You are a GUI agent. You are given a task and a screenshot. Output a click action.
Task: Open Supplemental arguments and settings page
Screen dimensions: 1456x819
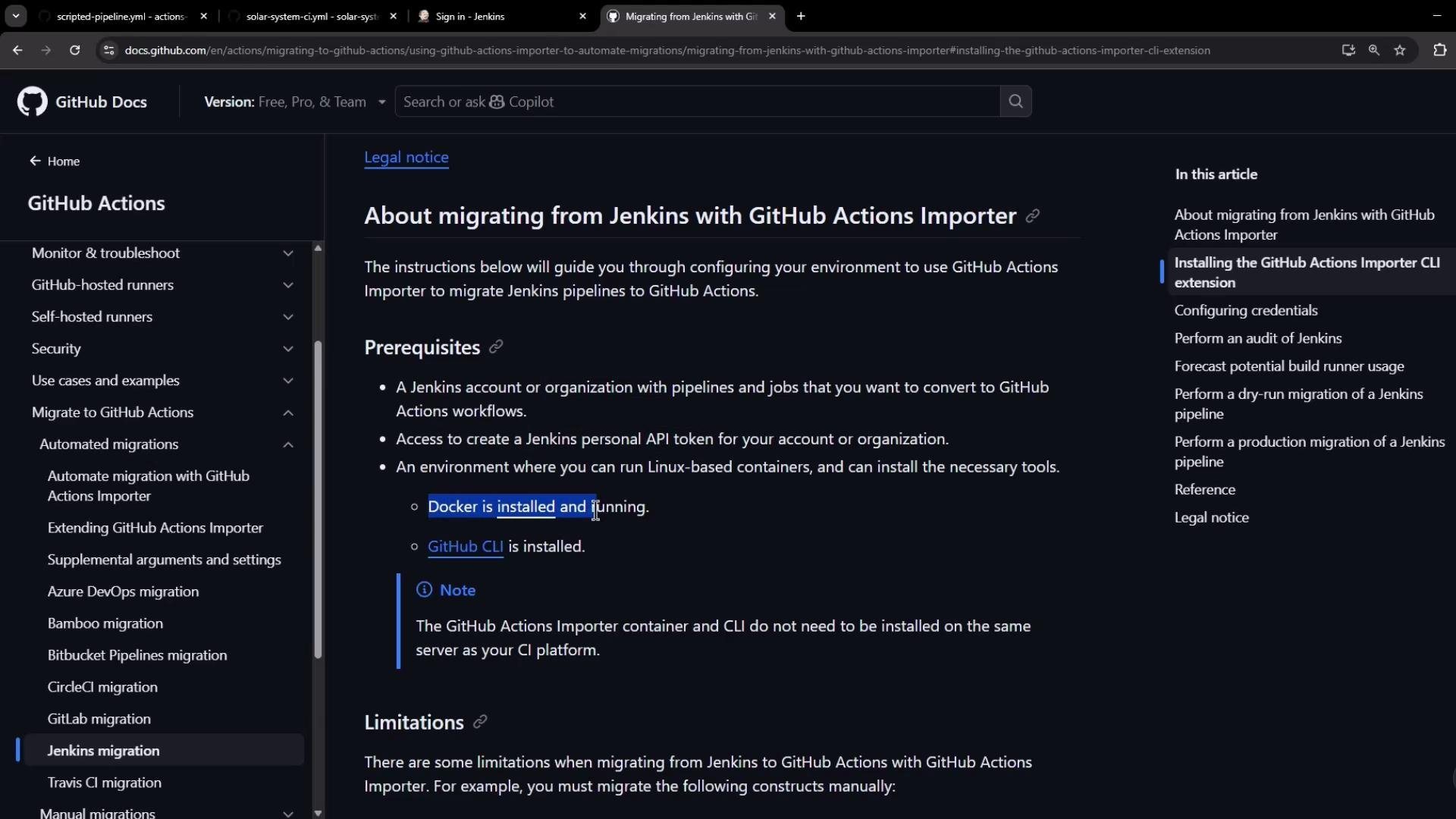(165, 560)
